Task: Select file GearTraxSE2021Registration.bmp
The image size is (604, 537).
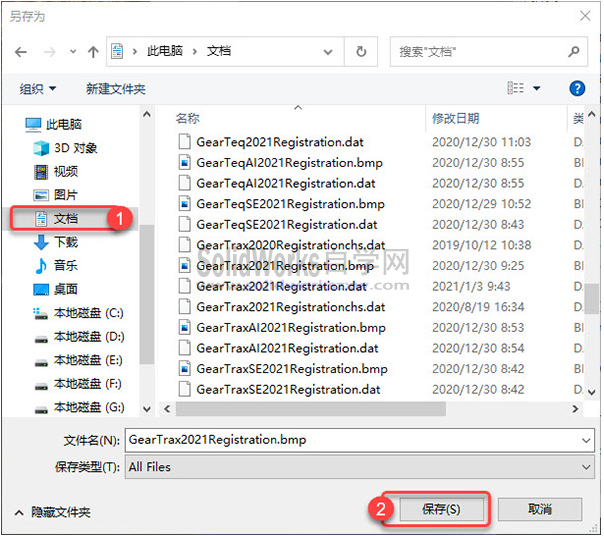Action: (x=292, y=369)
